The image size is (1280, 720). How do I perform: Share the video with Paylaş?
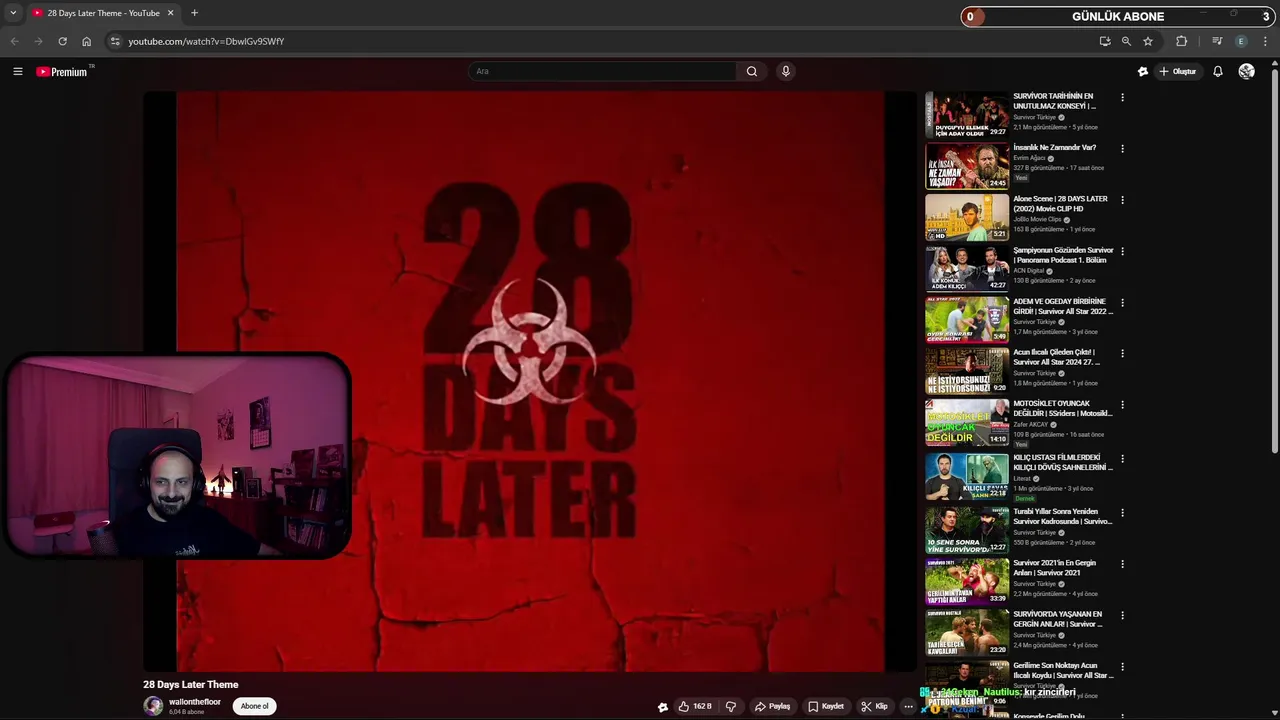[x=772, y=706]
